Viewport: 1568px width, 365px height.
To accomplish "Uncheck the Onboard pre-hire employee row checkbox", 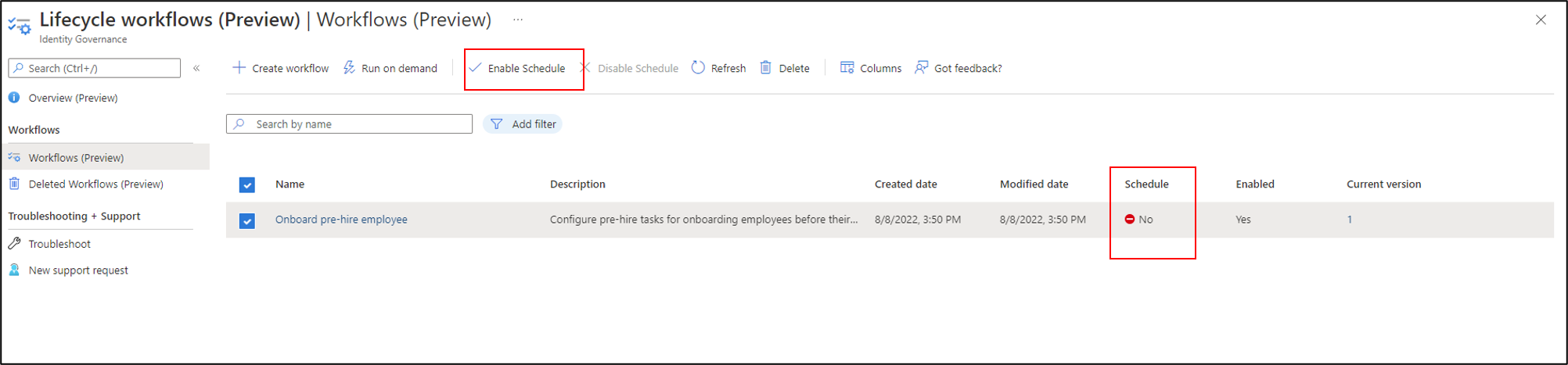I will coord(247,220).
